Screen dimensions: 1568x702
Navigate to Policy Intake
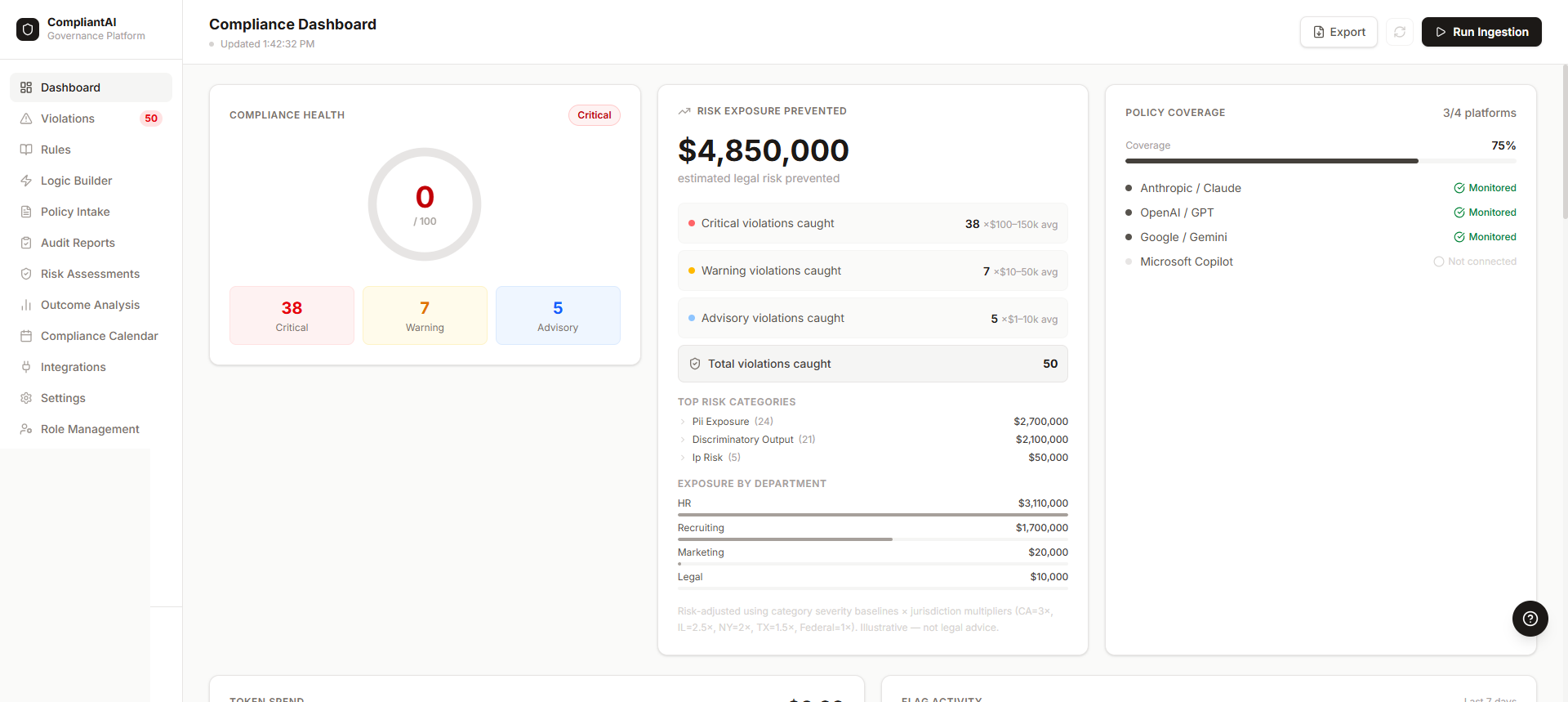(91, 212)
